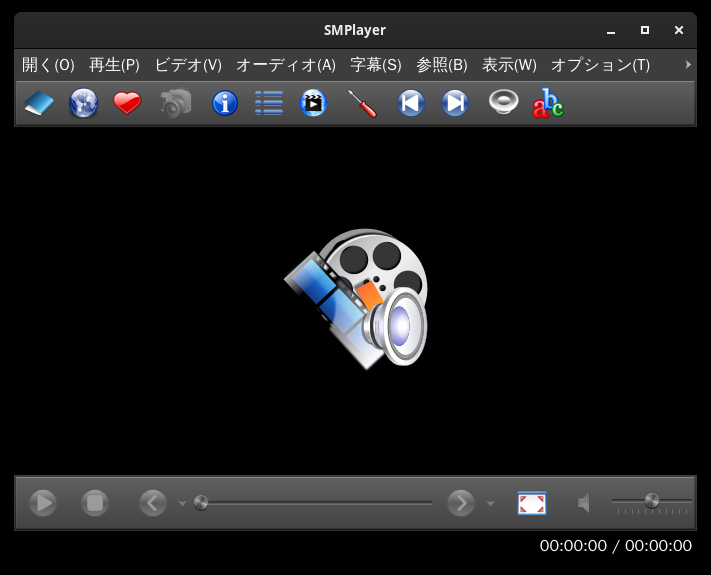Open the オーディオ(A) menu
This screenshot has width=711, height=575.
click(286, 65)
